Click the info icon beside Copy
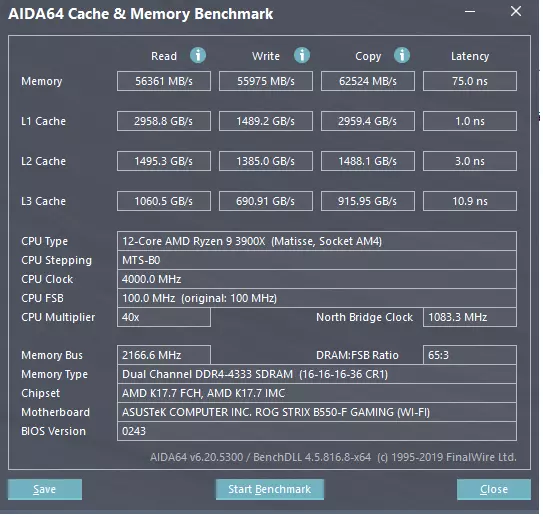This screenshot has width=543, height=517. pos(402,55)
